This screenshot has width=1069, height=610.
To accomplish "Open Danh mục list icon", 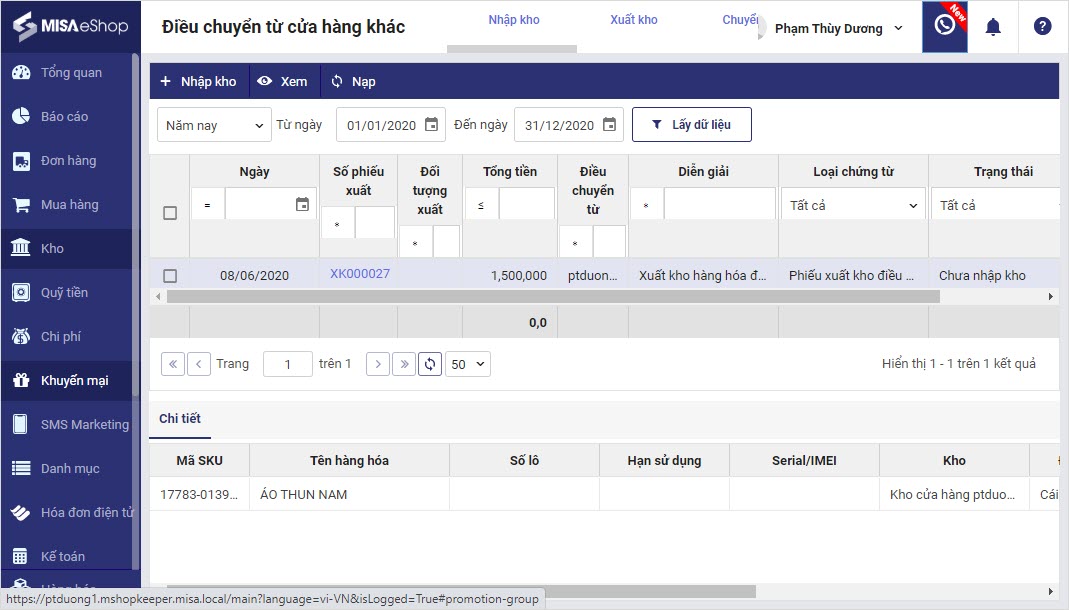I will (21, 468).
